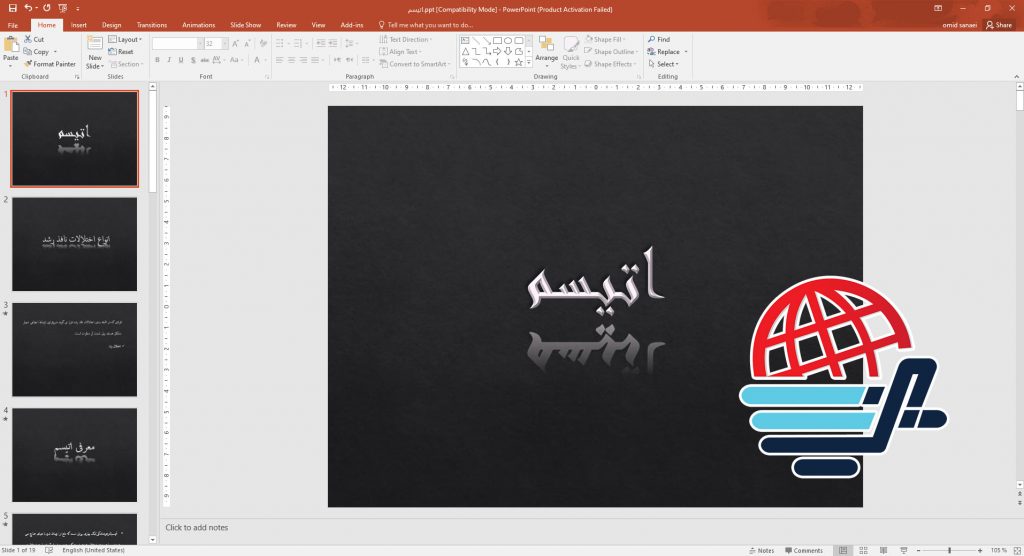The height and width of the screenshot is (556, 1024).
Task: Toggle Underline formatting
Action: (181, 60)
